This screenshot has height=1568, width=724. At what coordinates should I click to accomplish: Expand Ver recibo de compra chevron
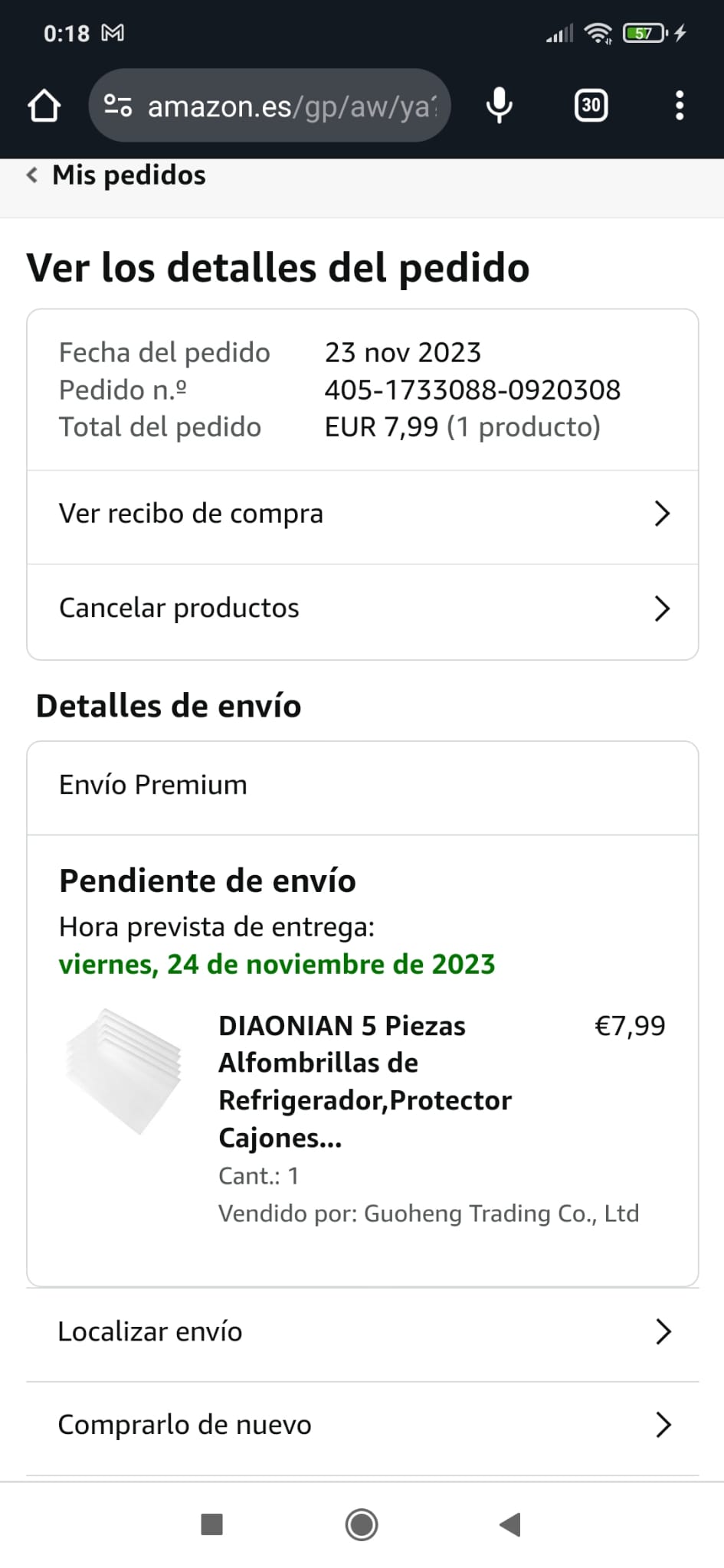[x=662, y=514]
